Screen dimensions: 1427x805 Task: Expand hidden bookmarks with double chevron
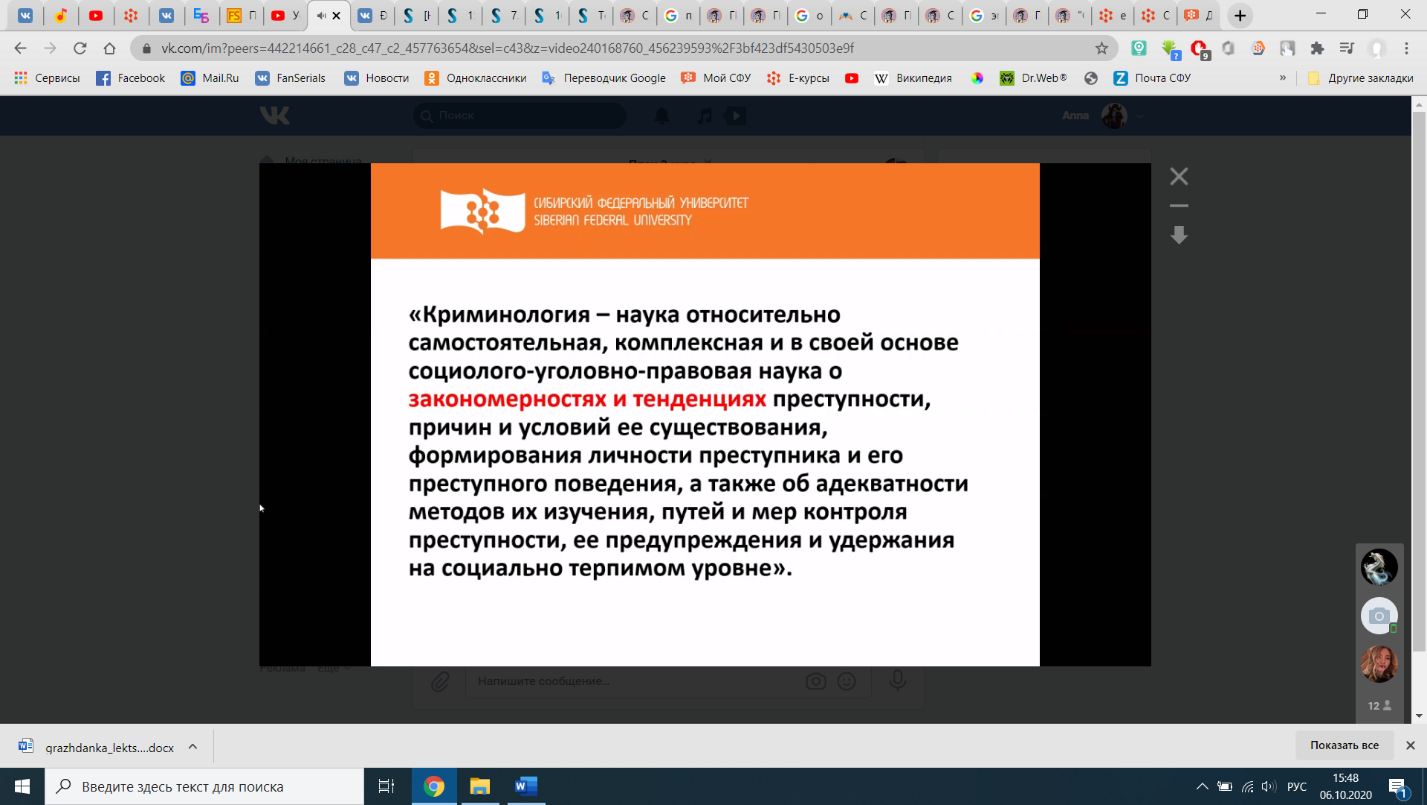(1283, 78)
